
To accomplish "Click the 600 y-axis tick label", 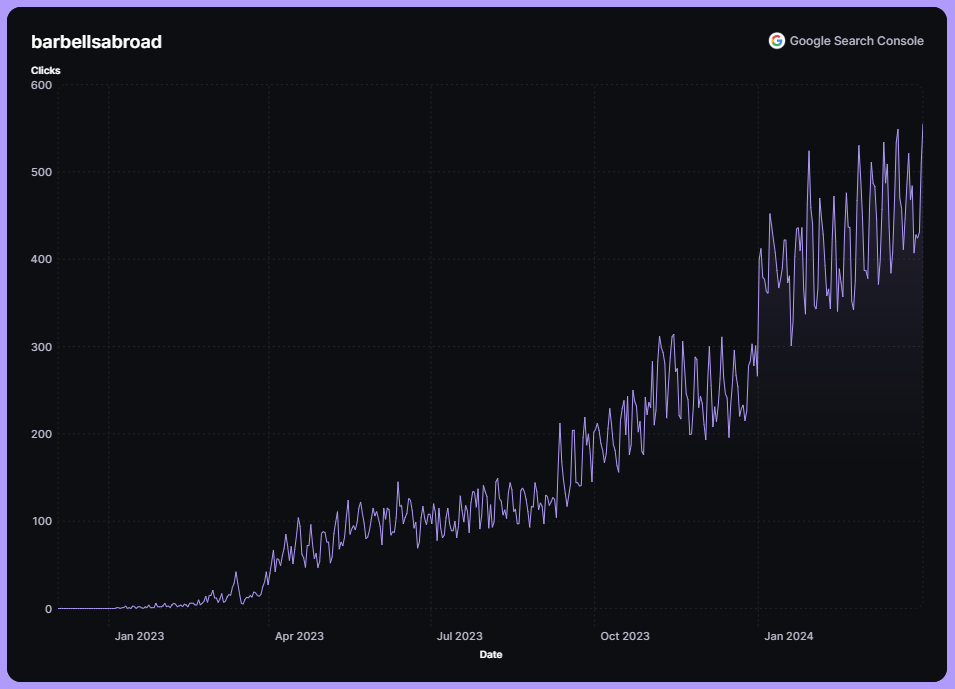I will click(x=41, y=85).
